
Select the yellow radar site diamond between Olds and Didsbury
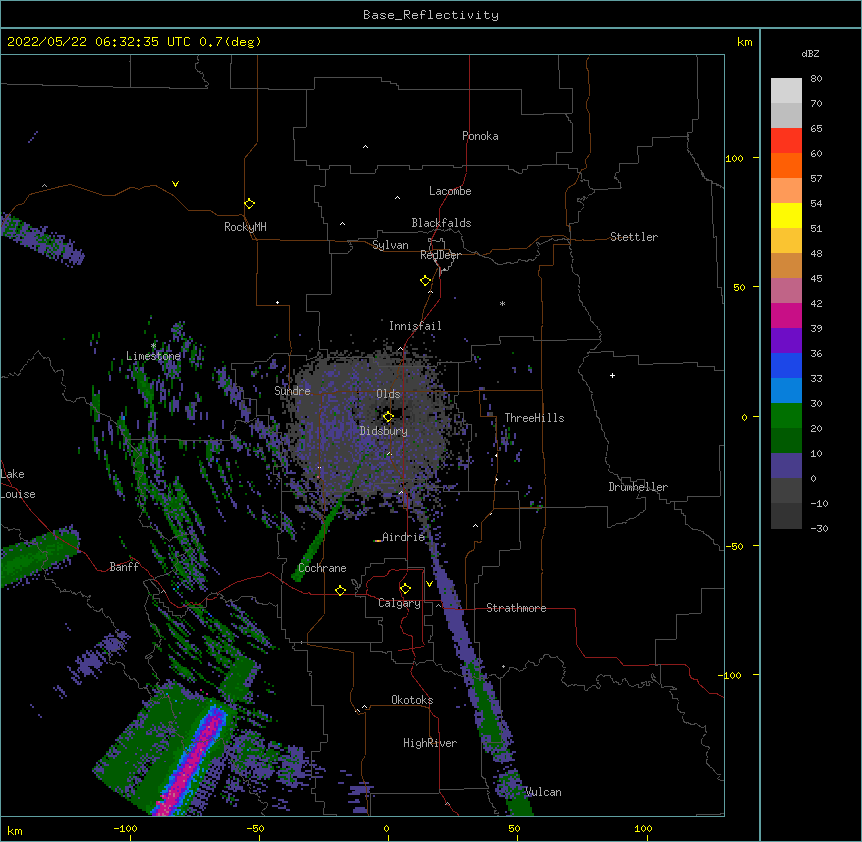pos(388,416)
